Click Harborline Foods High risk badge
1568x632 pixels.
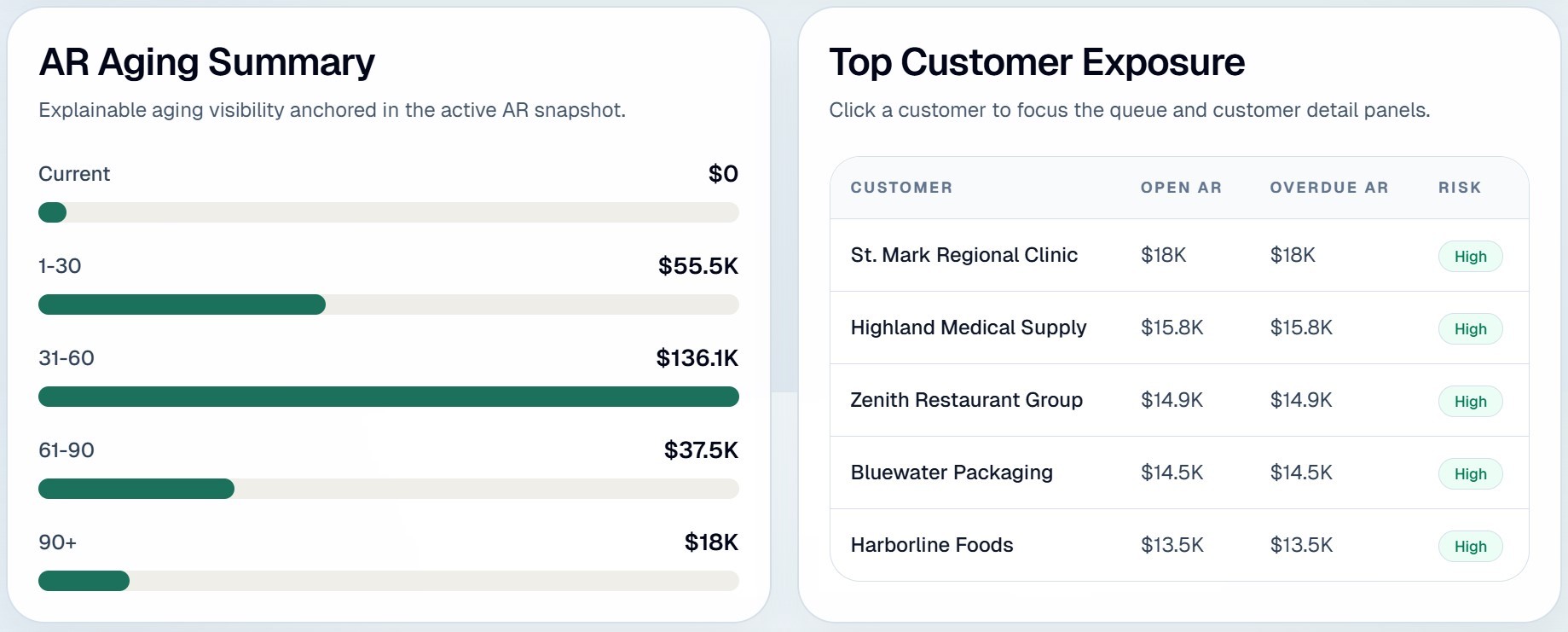click(1470, 547)
